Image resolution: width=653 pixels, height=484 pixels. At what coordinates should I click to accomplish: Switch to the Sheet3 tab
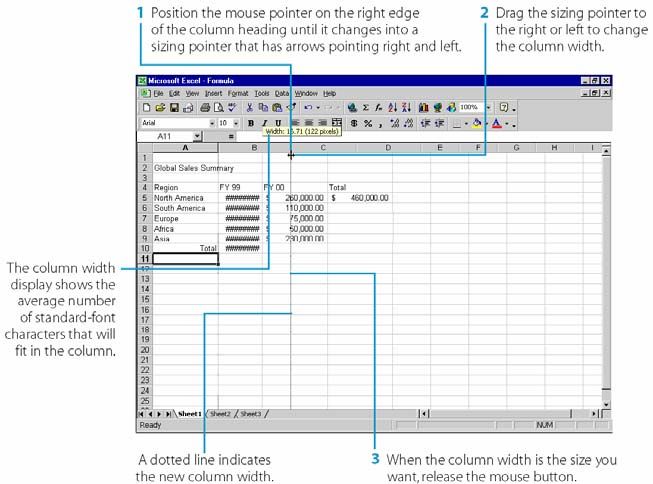(251, 414)
